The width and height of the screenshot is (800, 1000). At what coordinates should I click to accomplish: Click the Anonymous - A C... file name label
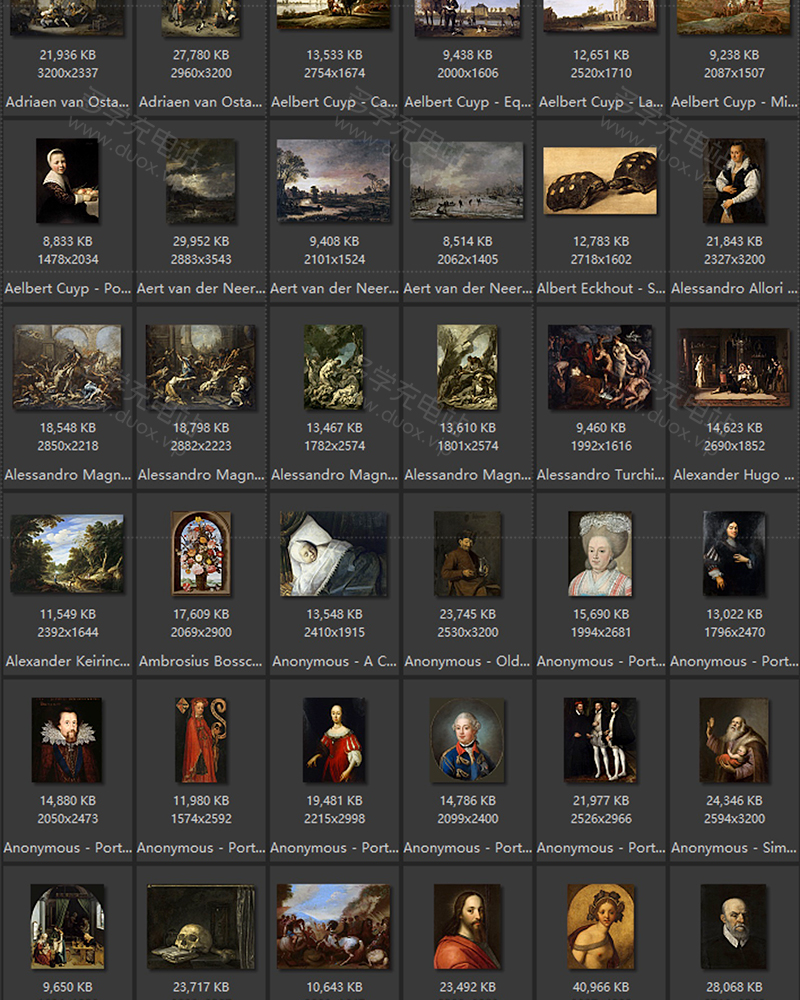[x=334, y=661]
